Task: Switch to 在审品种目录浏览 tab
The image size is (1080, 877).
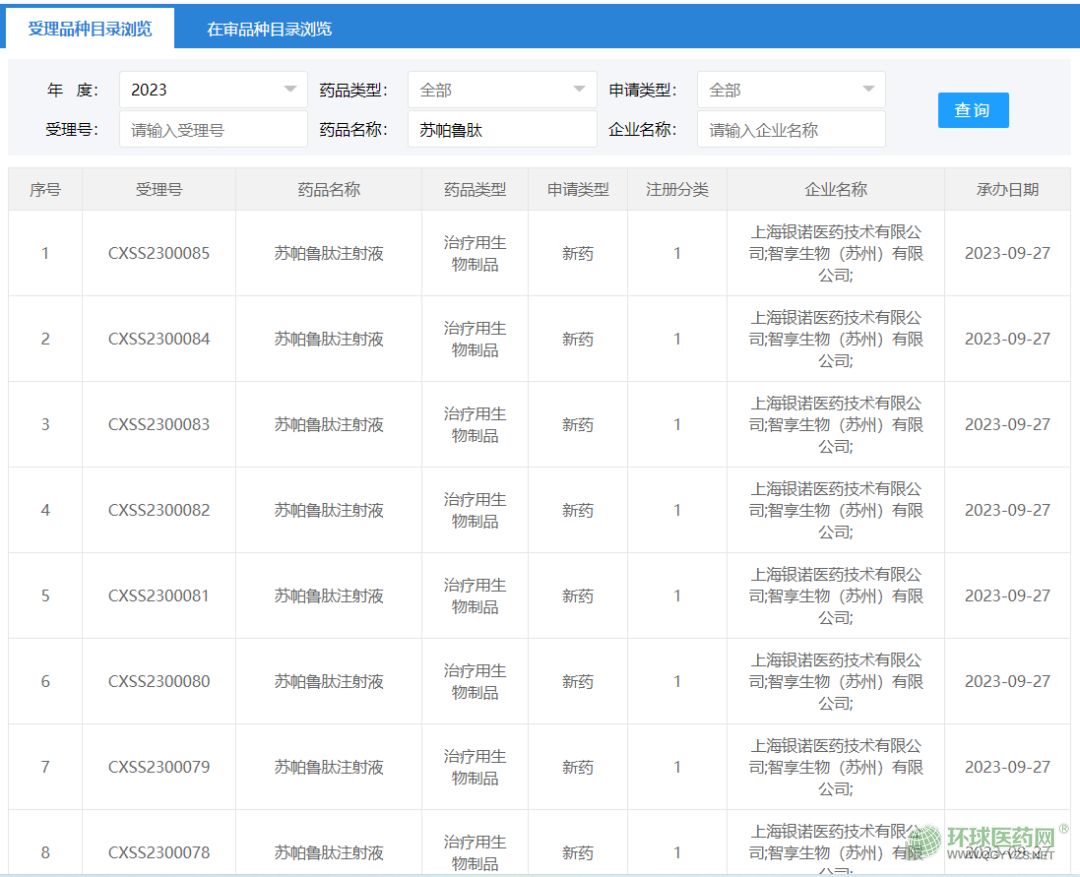Action: click(269, 29)
